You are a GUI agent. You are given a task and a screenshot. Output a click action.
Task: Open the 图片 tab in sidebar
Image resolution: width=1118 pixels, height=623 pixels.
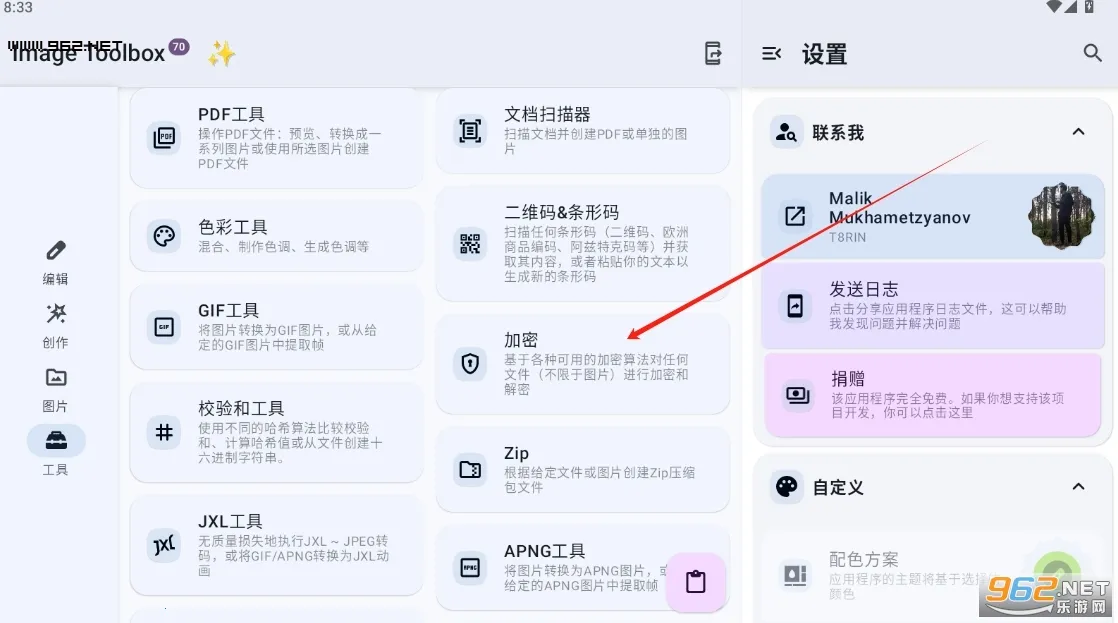coord(56,389)
